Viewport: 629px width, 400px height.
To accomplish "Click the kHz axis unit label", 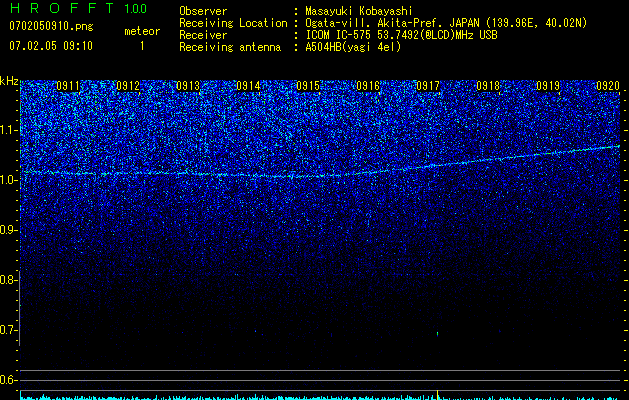I will 9,81.
